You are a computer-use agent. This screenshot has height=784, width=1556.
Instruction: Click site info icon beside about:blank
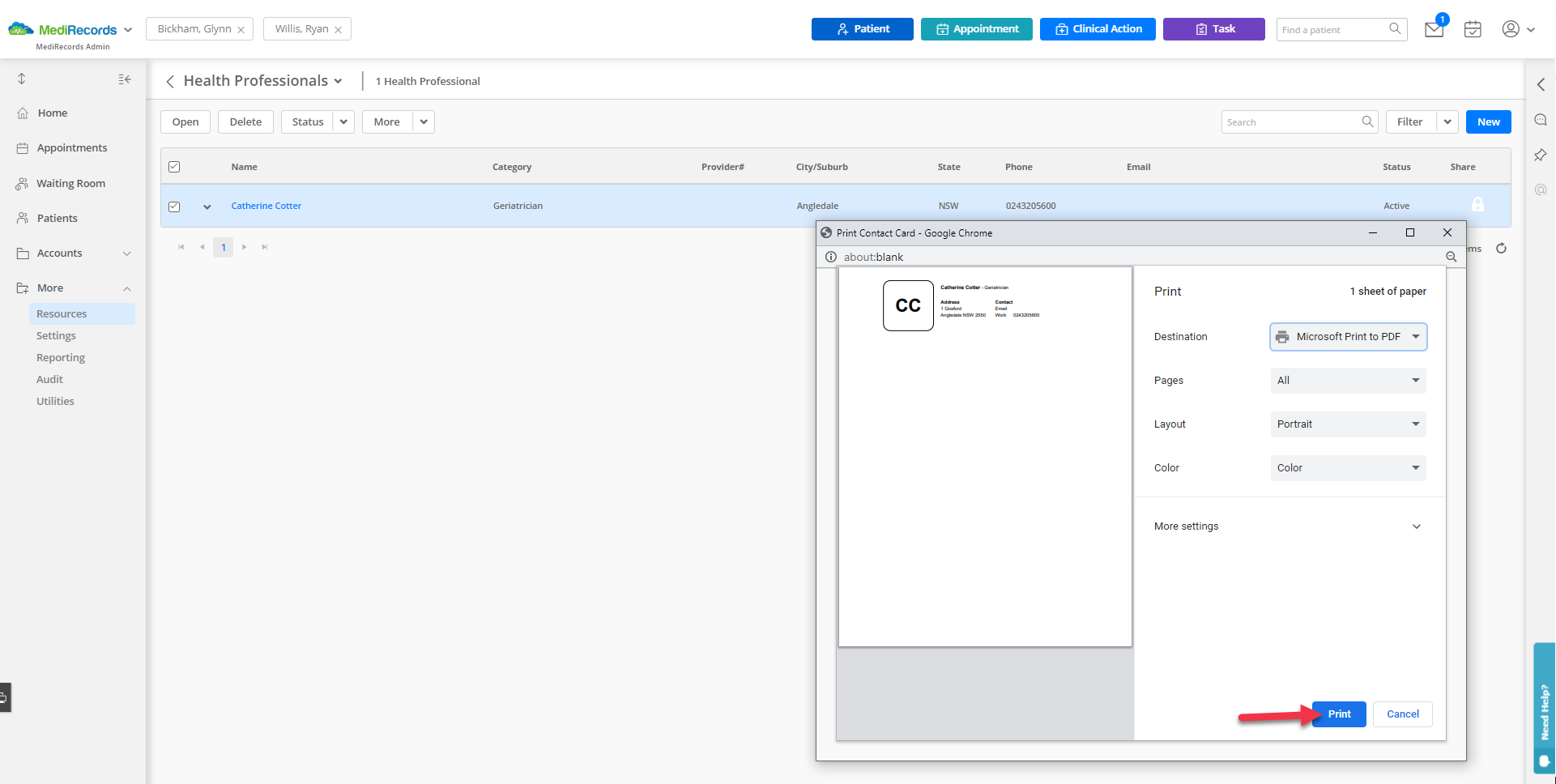click(x=830, y=257)
